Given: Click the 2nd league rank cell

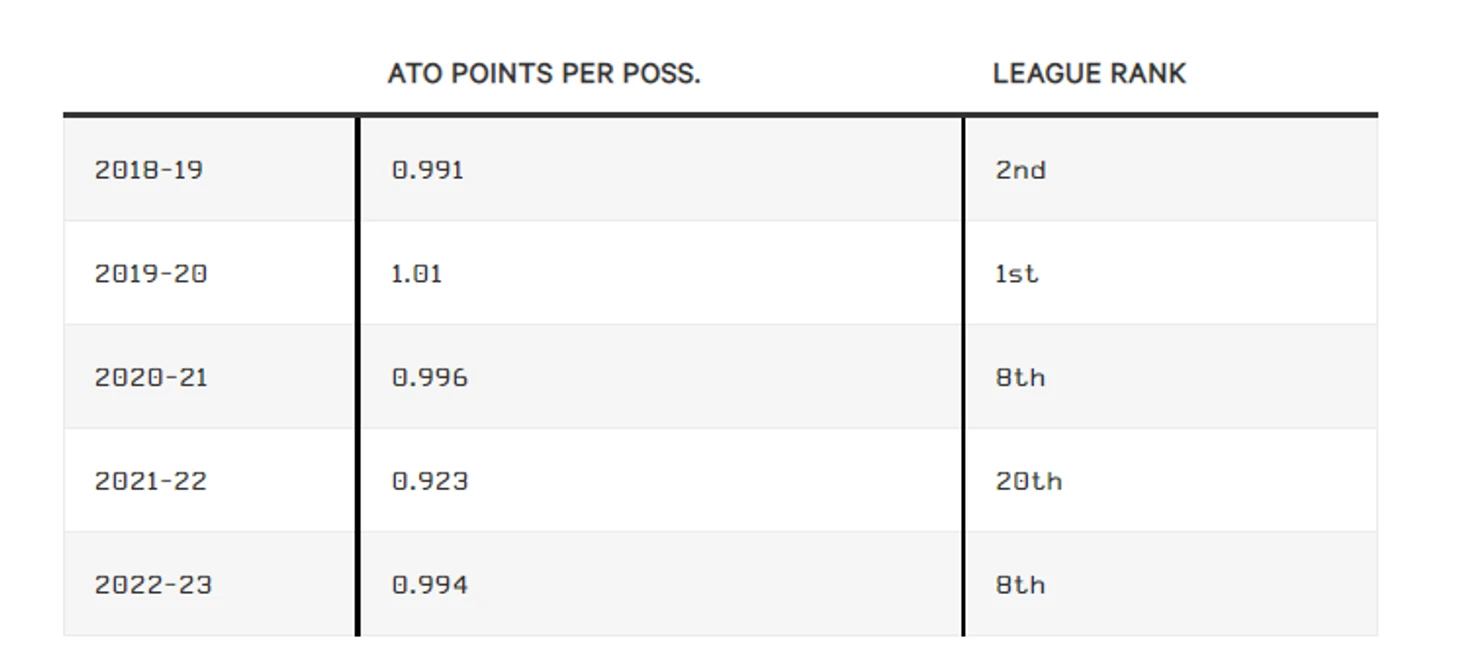Looking at the screenshot, I should 1020,170.
